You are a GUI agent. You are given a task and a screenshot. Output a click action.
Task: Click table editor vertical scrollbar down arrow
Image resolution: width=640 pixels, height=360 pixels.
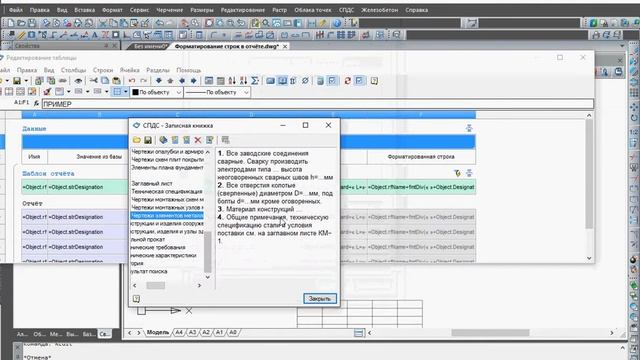(589, 258)
